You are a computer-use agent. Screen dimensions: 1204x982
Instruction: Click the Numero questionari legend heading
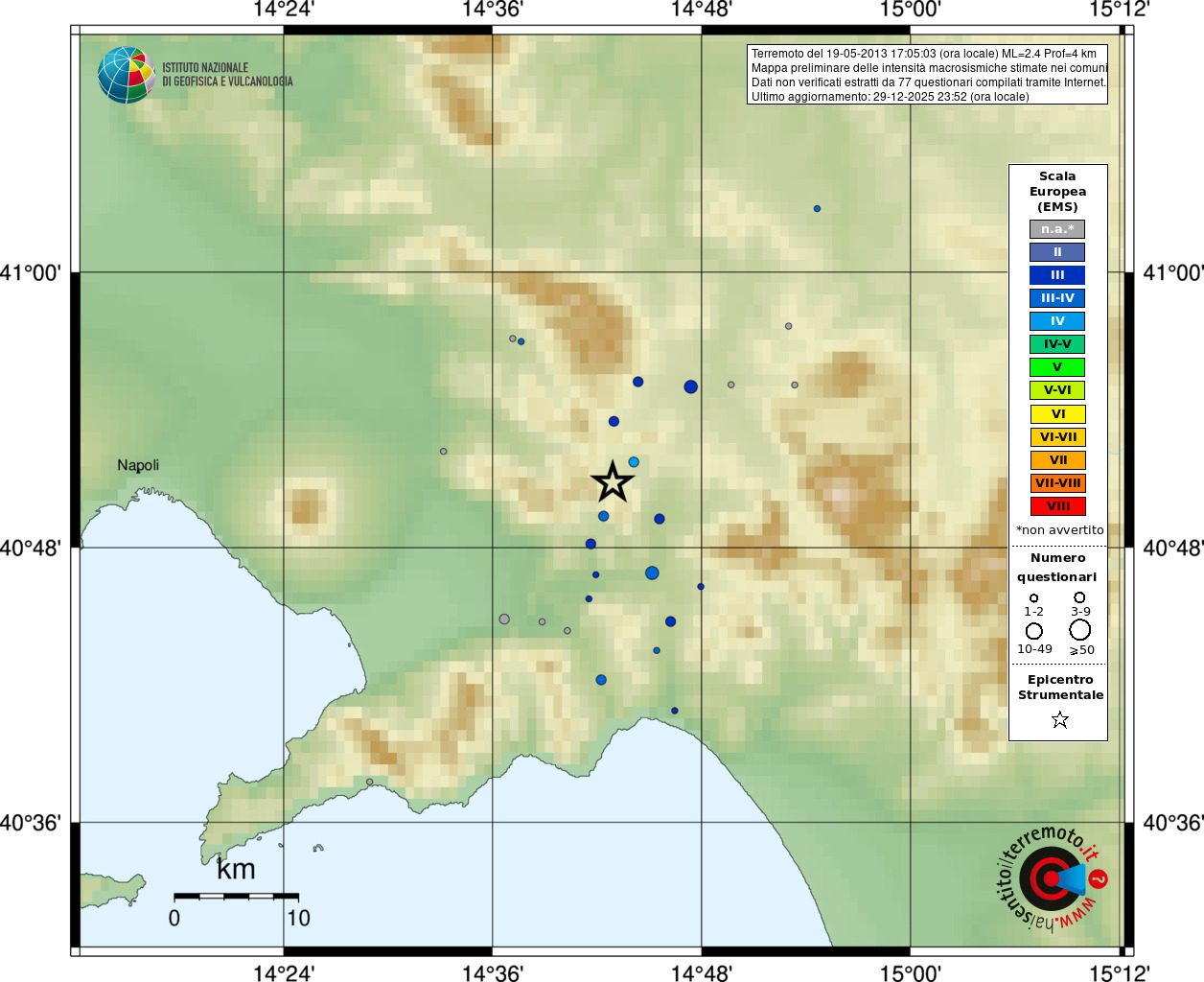(1057, 568)
